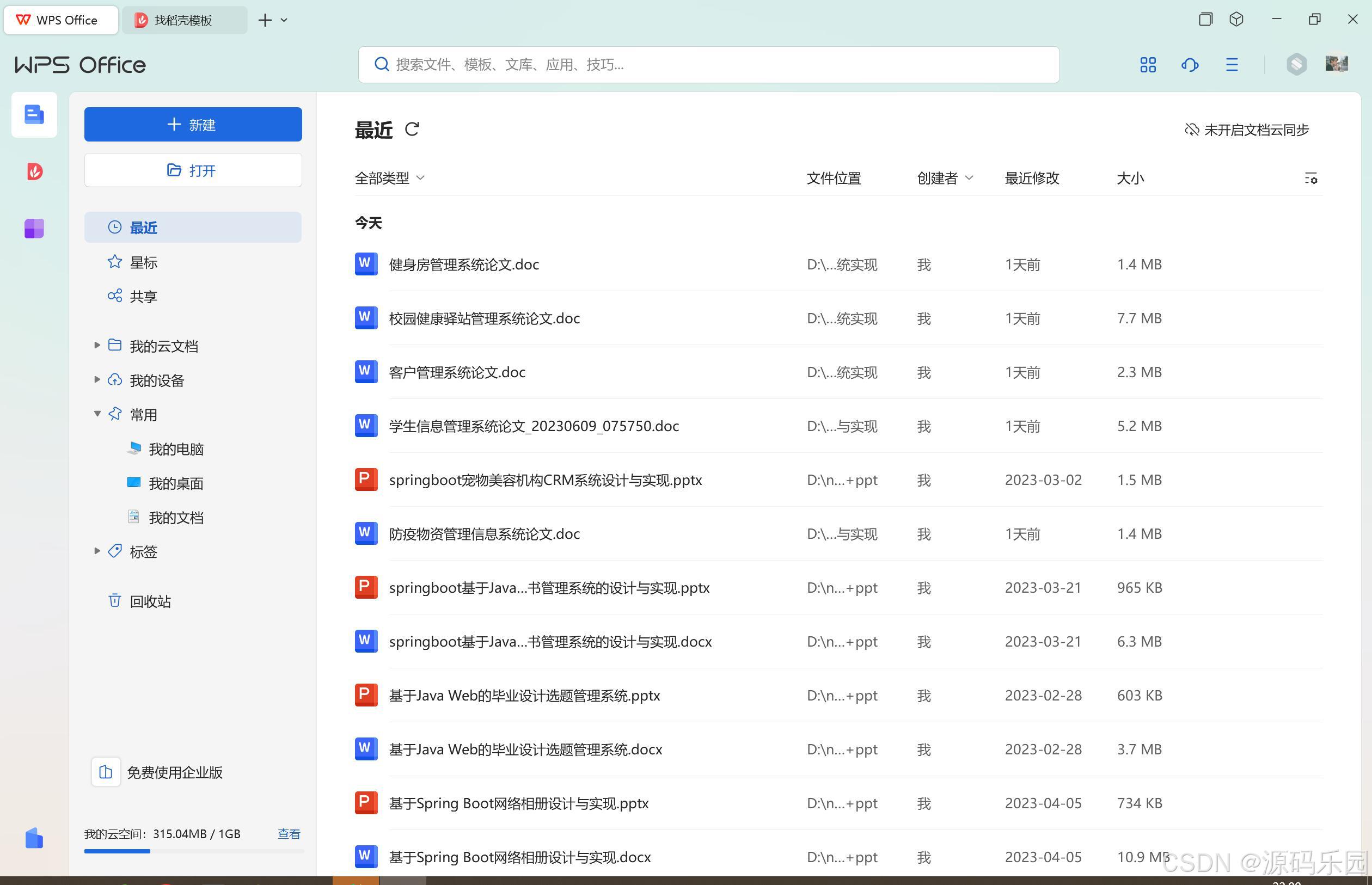Viewport: 1372px width, 885px height.
Task: Click the 新建 button
Action: pyautogui.click(x=193, y=124)
